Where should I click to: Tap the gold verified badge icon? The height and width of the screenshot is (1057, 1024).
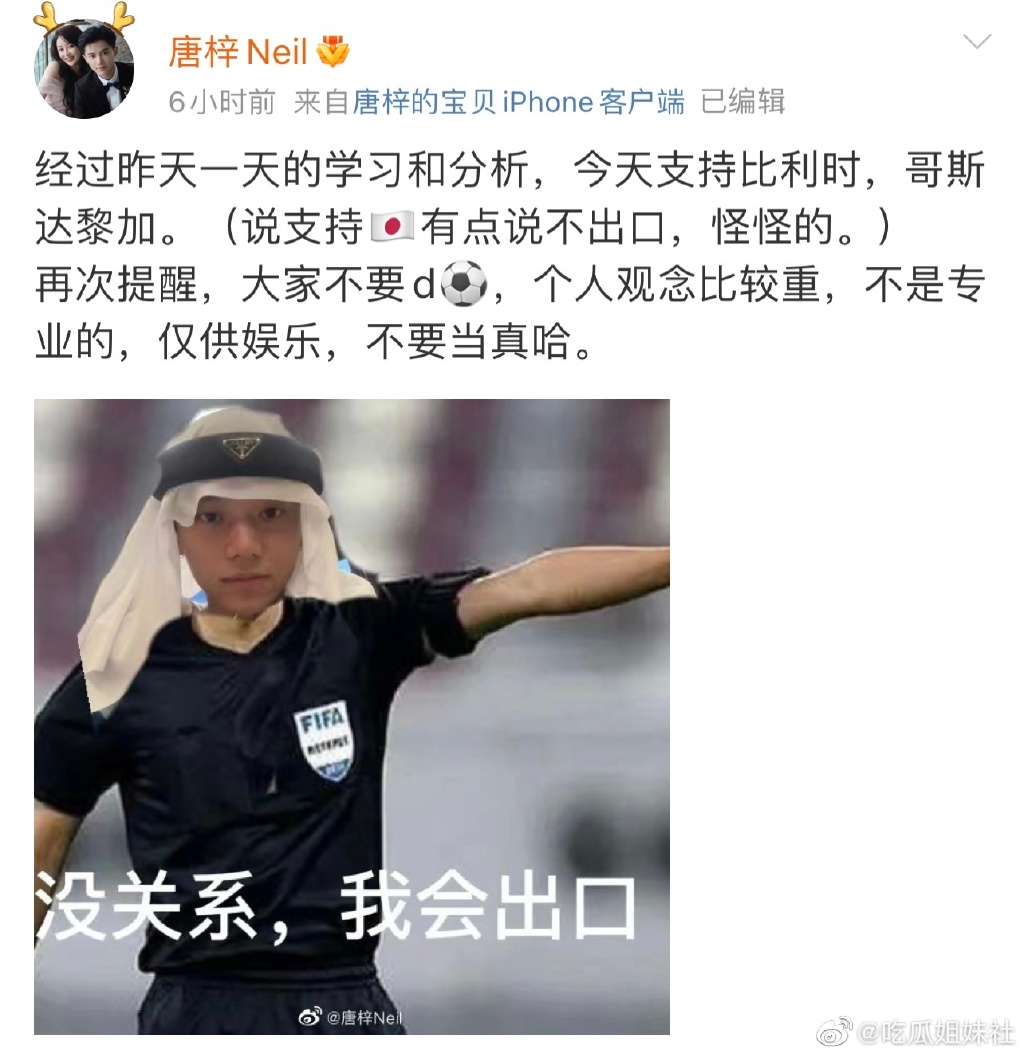tap(333, 51)
